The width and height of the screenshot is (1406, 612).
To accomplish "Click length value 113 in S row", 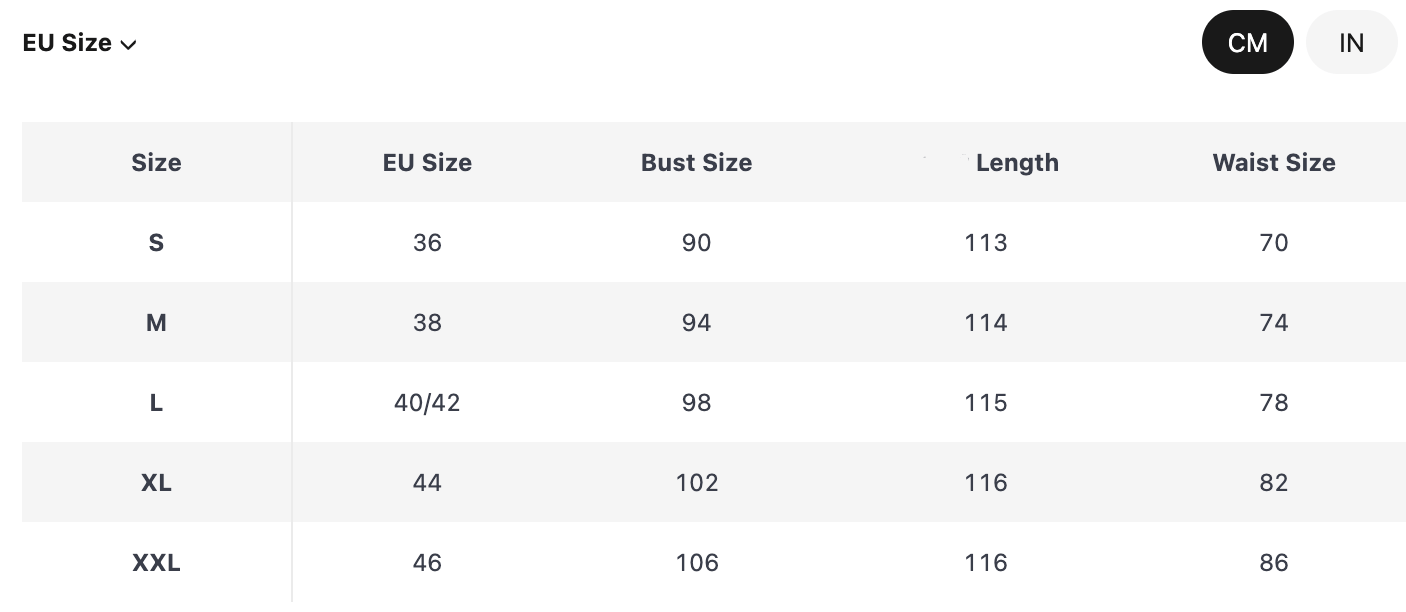I will 986,242.
